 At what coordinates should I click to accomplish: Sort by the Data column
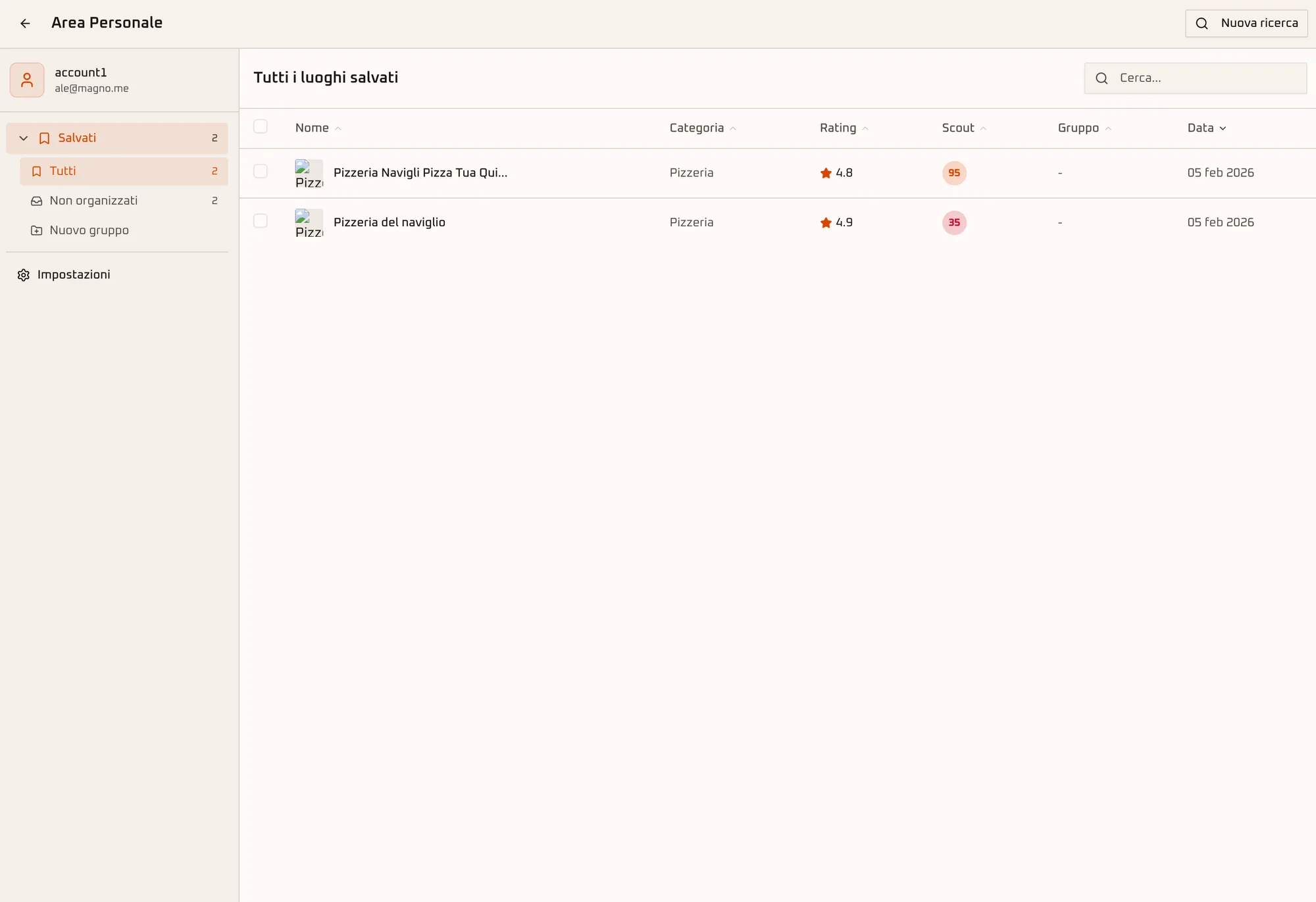tap(1207, 128)
